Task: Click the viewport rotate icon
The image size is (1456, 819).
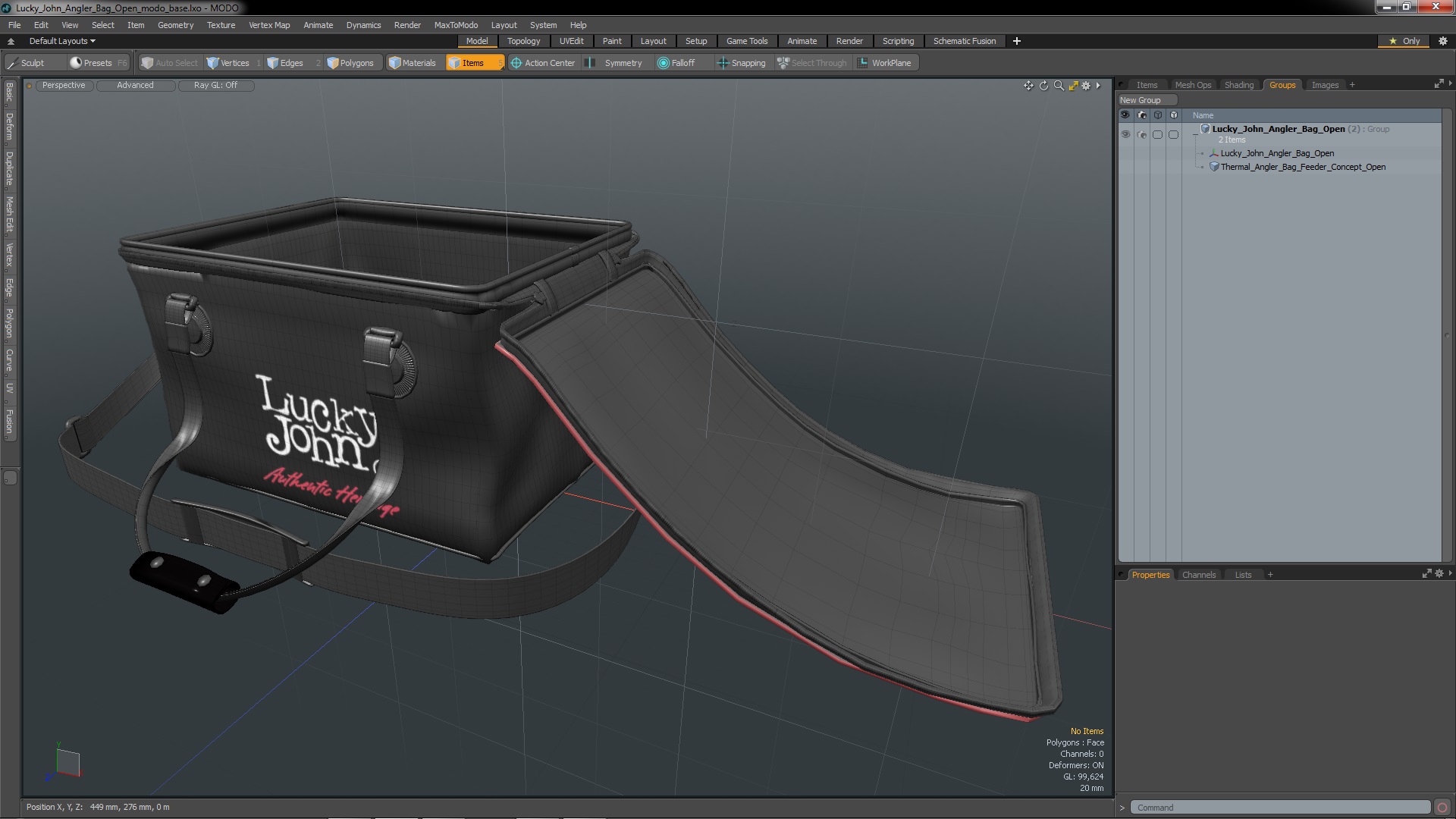Action: [1043, 86]
